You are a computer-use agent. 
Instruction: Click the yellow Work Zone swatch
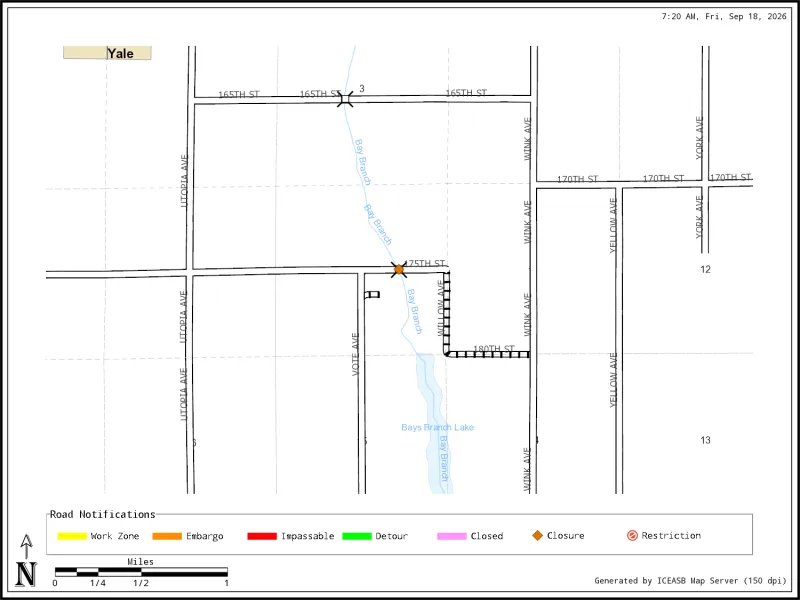click(x=72, y=536)
